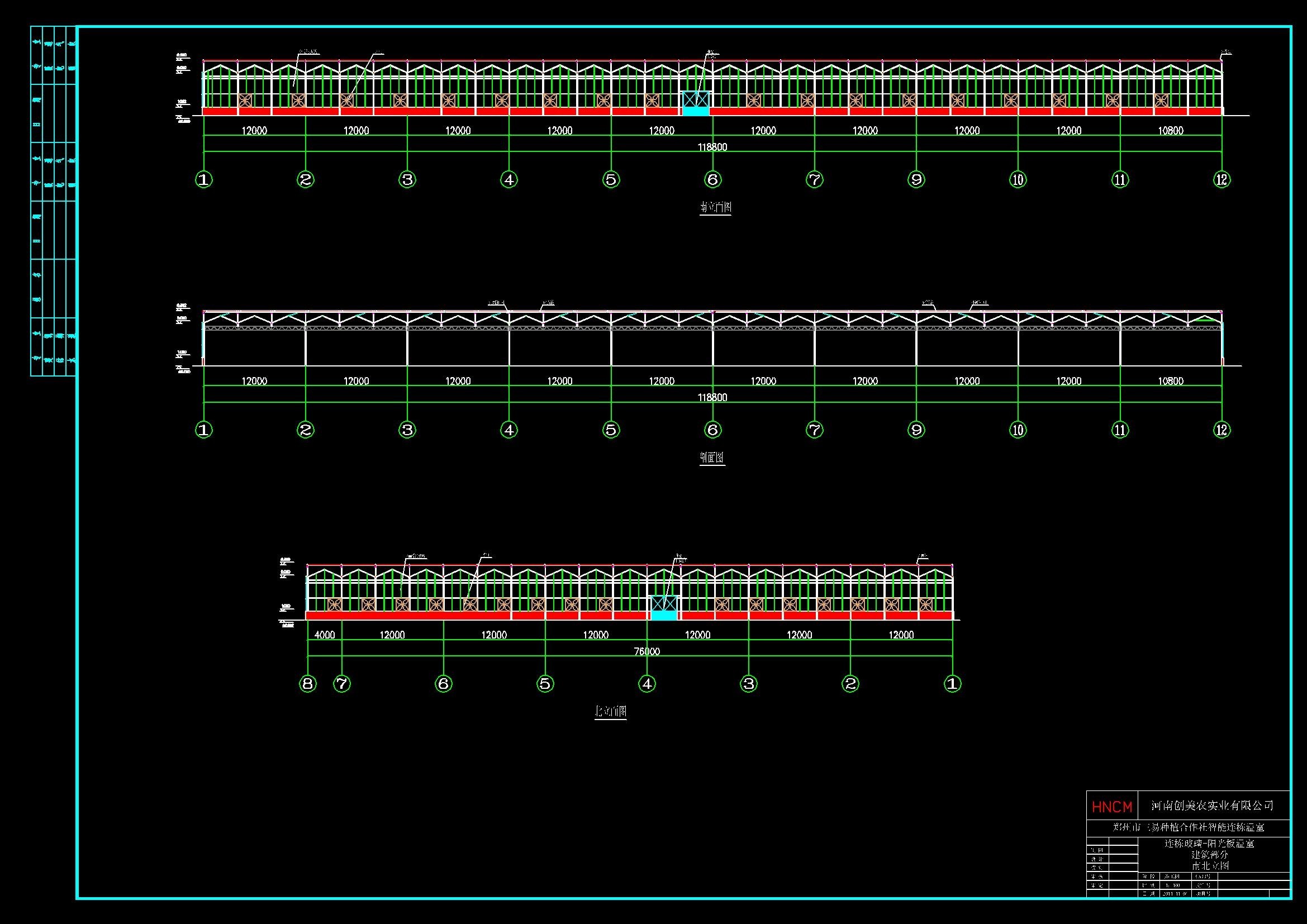Select company name 河南创美农实业有限公司 in title block
The height and width of the screenshot is (924, 1307).
(1212, 806)
